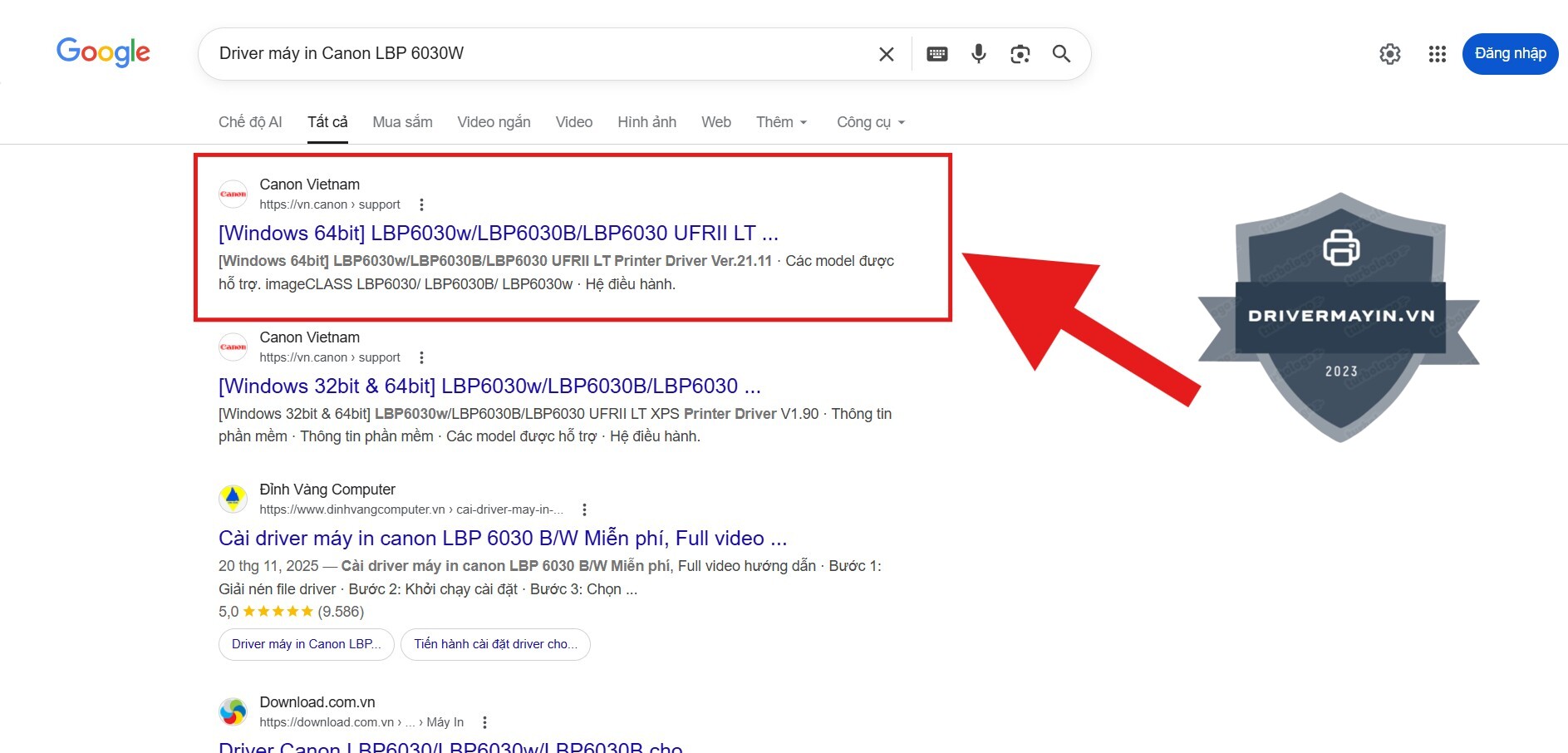
Task: Select the Chế độ AI tab
Action: (250, 122)
